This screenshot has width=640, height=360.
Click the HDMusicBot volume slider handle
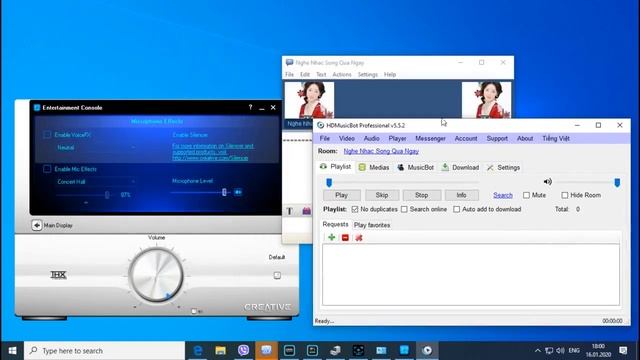pos(617,182)
